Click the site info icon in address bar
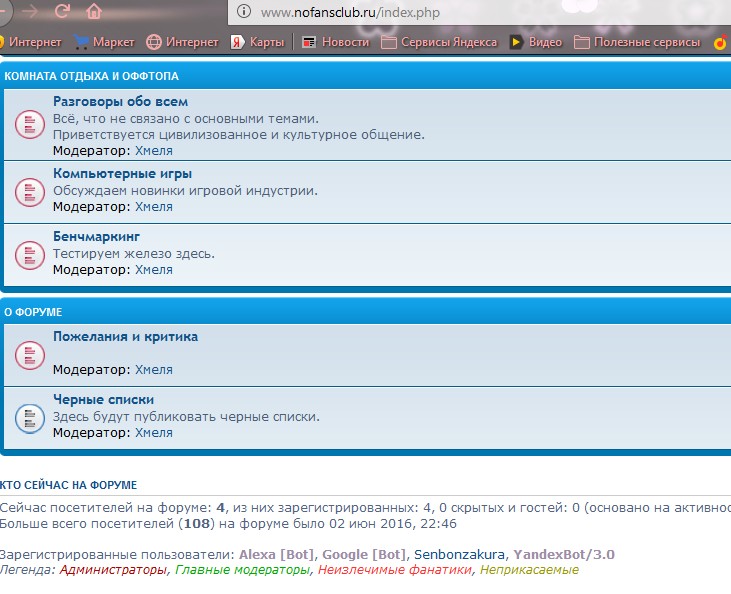 point(243,13)
